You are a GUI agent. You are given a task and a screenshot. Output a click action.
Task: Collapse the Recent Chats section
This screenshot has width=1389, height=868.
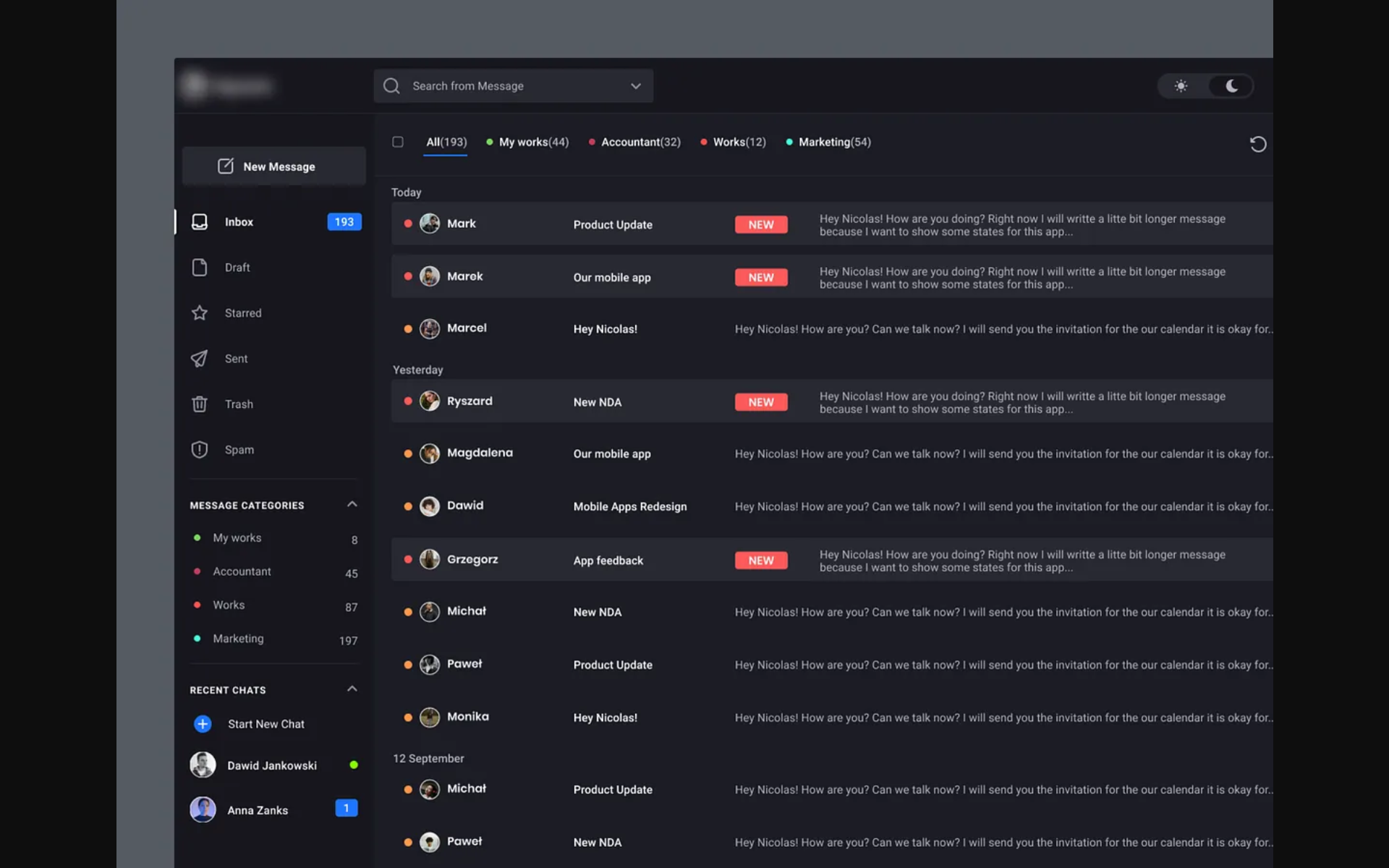tap(352, 689)
